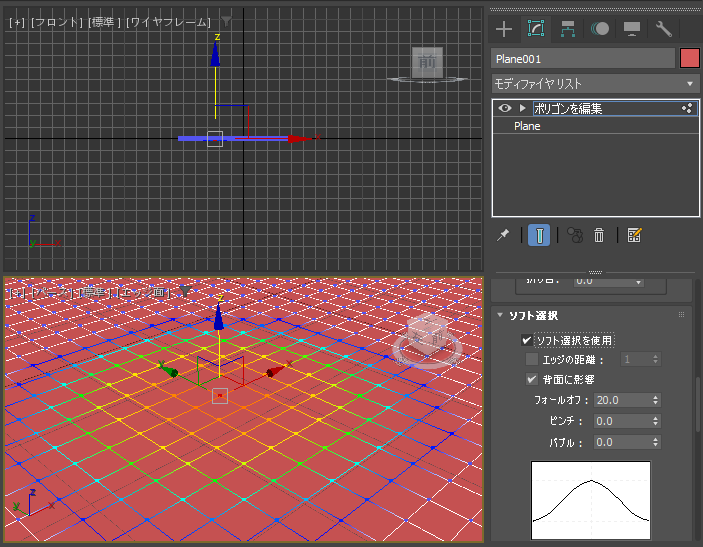Click make unique icon
This screenshot has width=703, height=547.
pyautogui.click(x=575, y=235)
